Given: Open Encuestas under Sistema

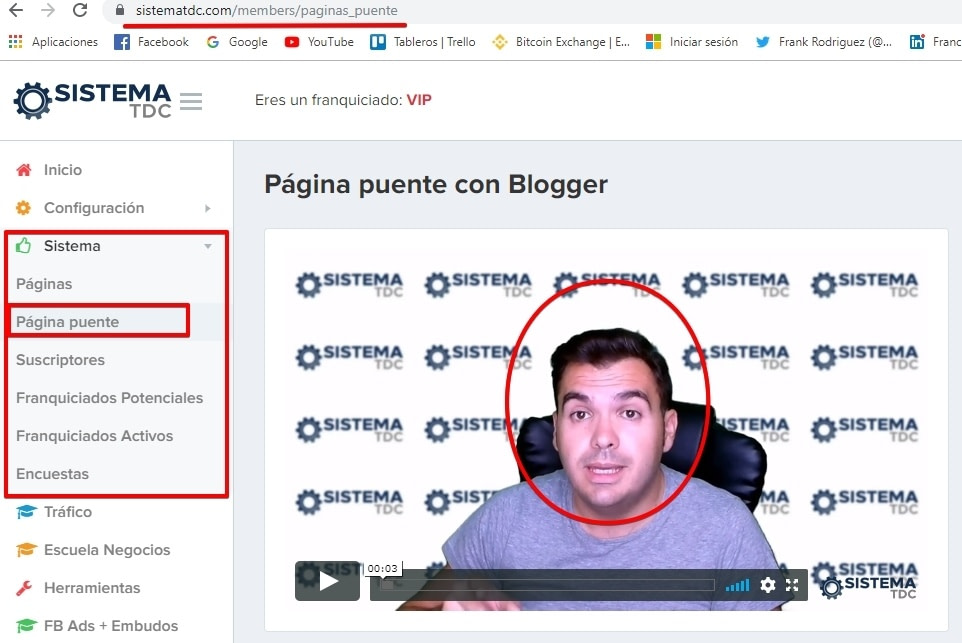Looking at the screenshot, I should click(52, 474).
